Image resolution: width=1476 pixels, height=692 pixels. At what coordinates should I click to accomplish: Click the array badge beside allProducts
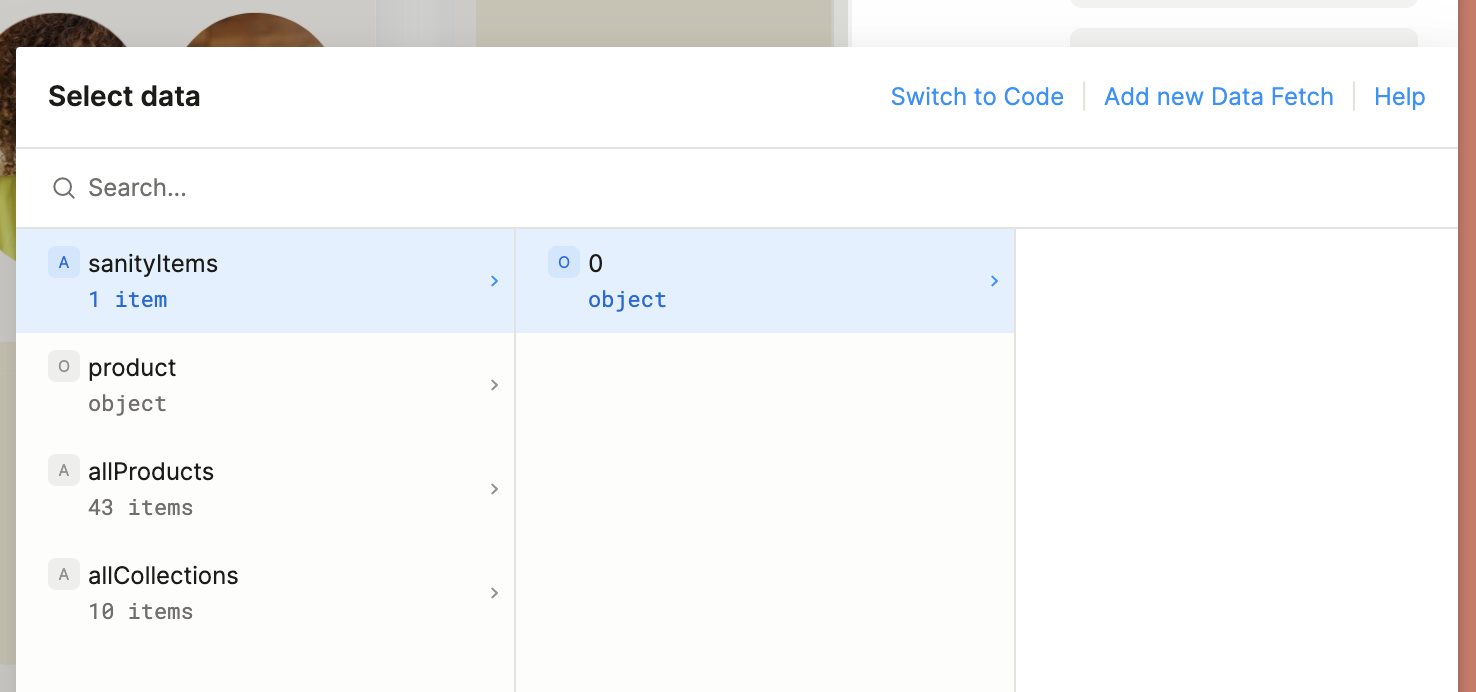64,471
